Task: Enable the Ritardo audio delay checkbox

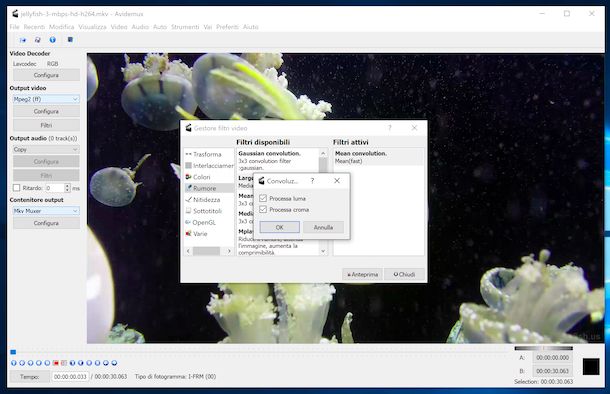Action: click(x=17, y=188)
